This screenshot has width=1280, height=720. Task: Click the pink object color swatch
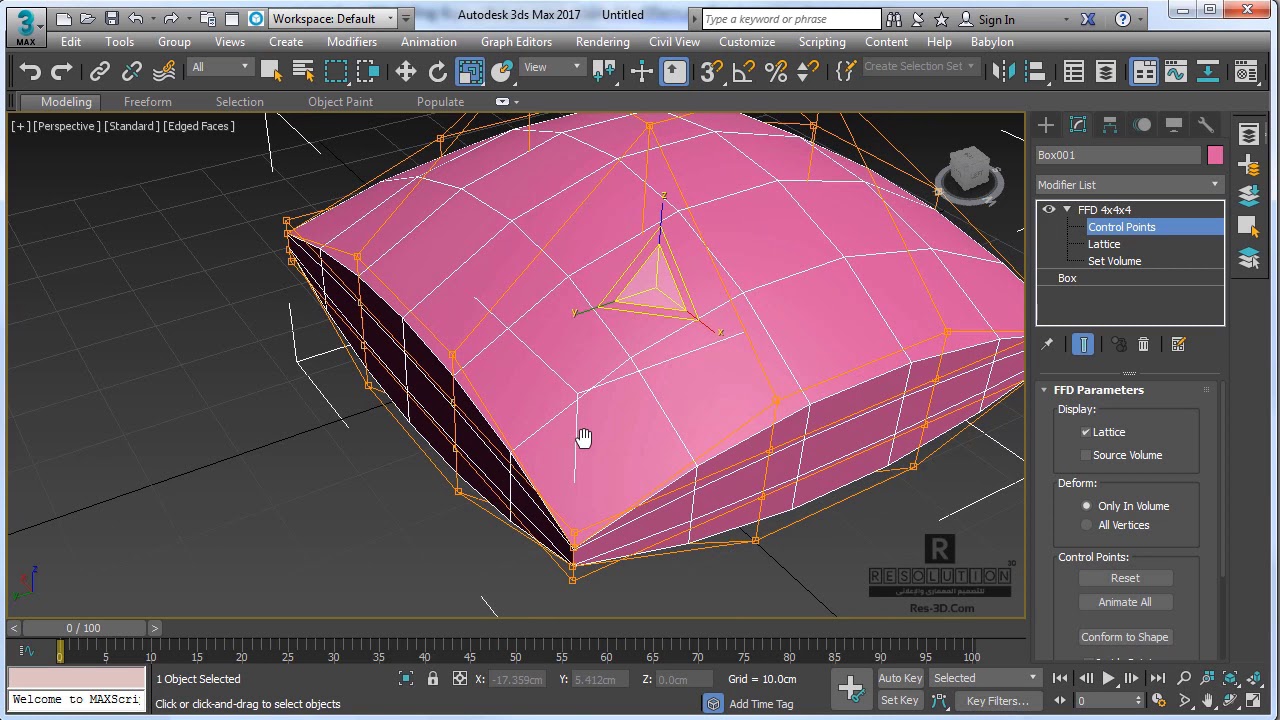point(1215,155)
